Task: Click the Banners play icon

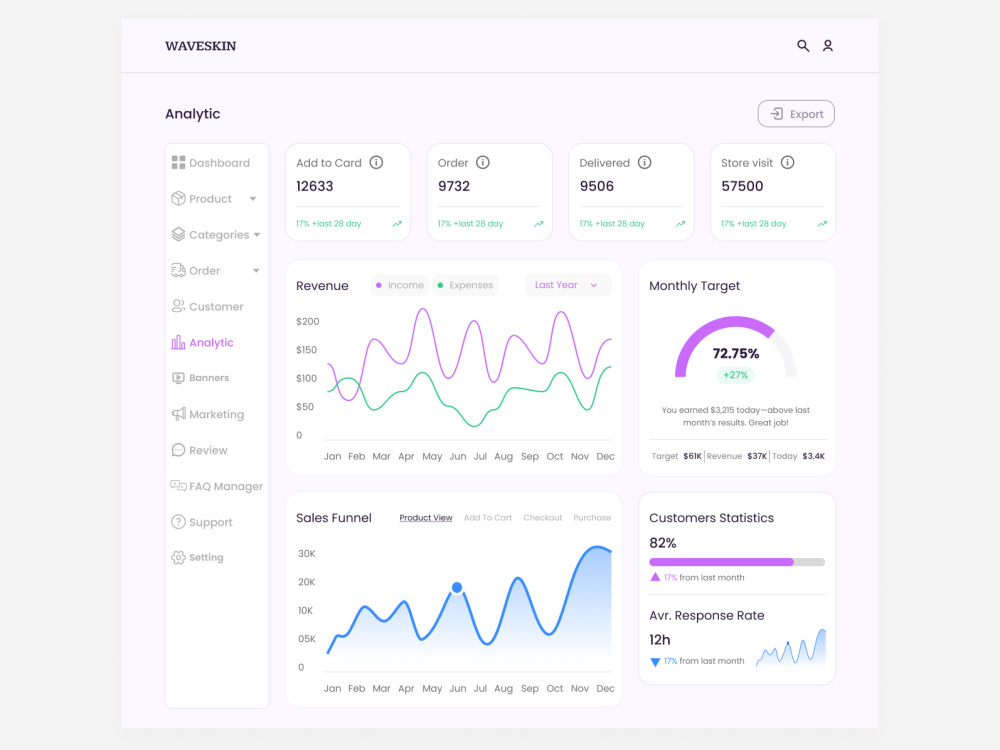Action: tap(179, 378)
